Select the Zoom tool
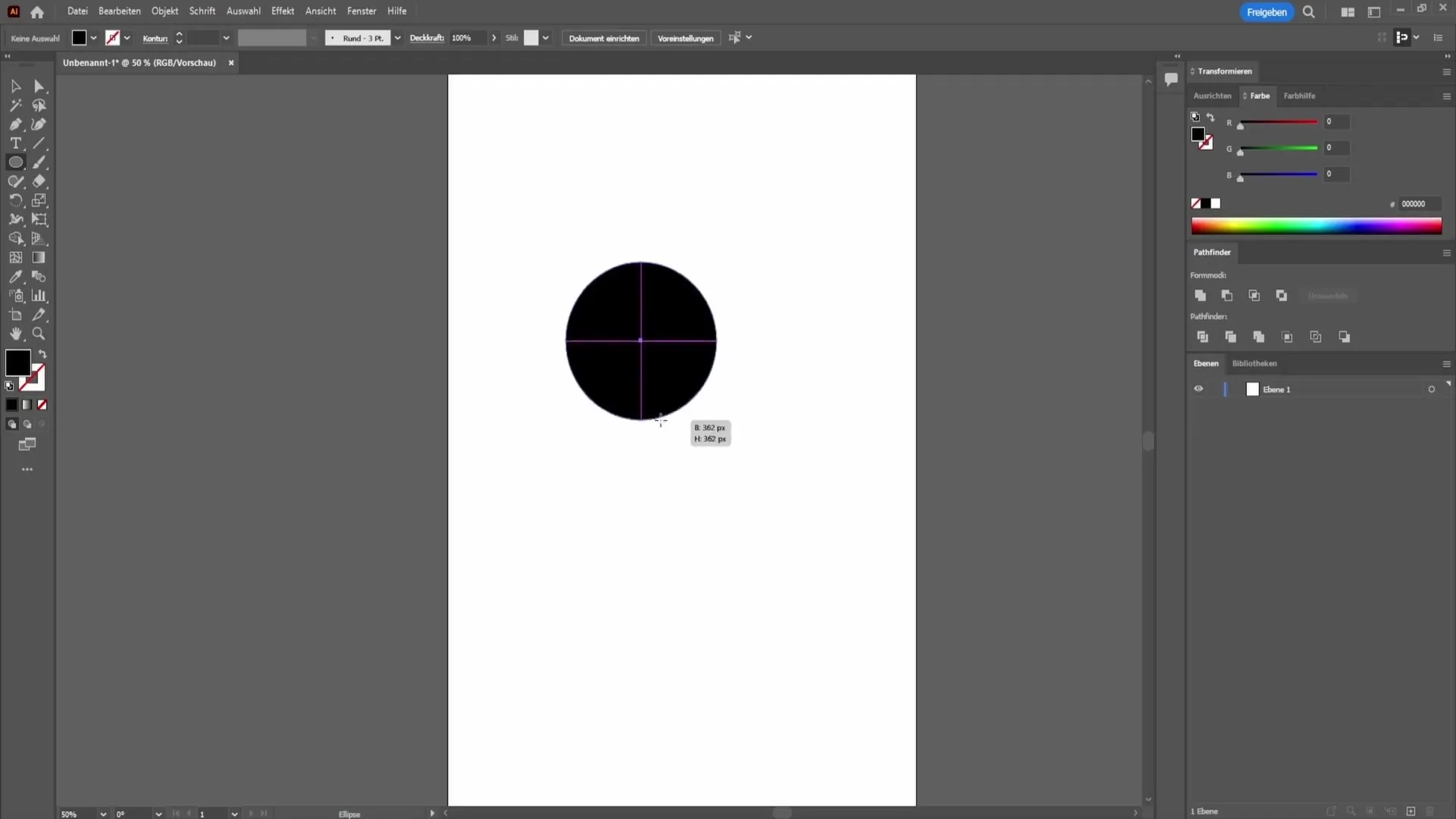The image size is (1456, 819). (39, 334)
